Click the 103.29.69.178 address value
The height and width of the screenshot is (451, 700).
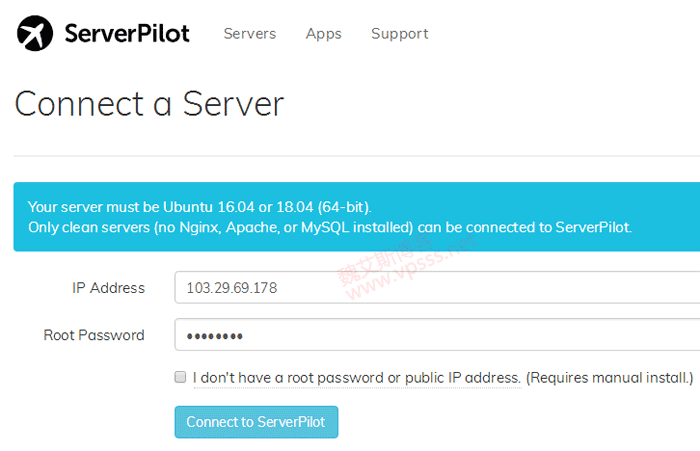click(232, 288)
